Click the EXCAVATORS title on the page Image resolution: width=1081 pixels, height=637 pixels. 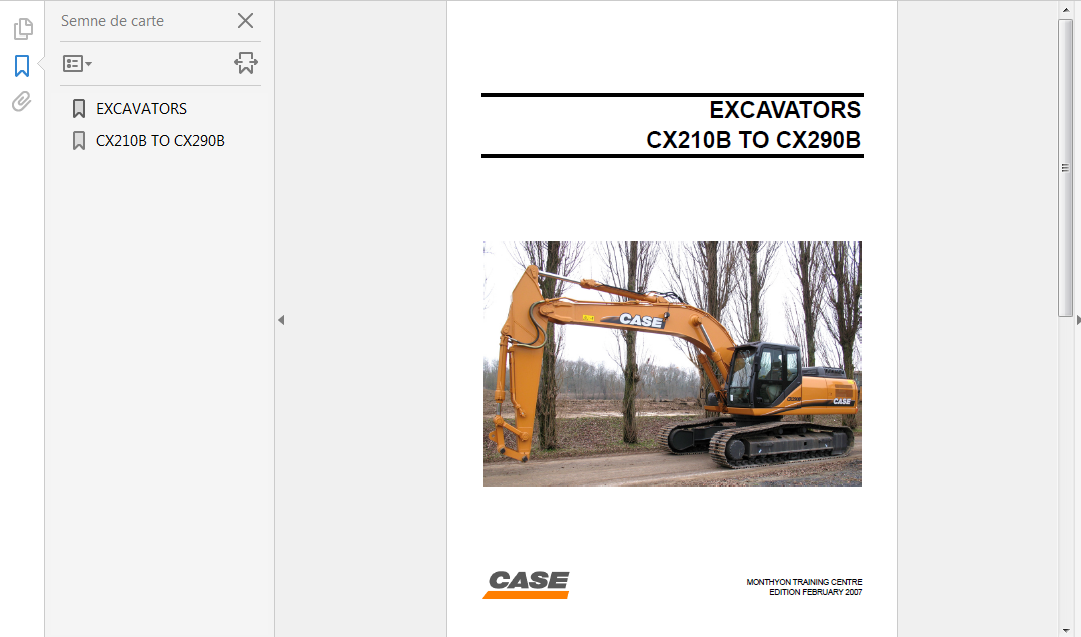(x=785, y=110)
